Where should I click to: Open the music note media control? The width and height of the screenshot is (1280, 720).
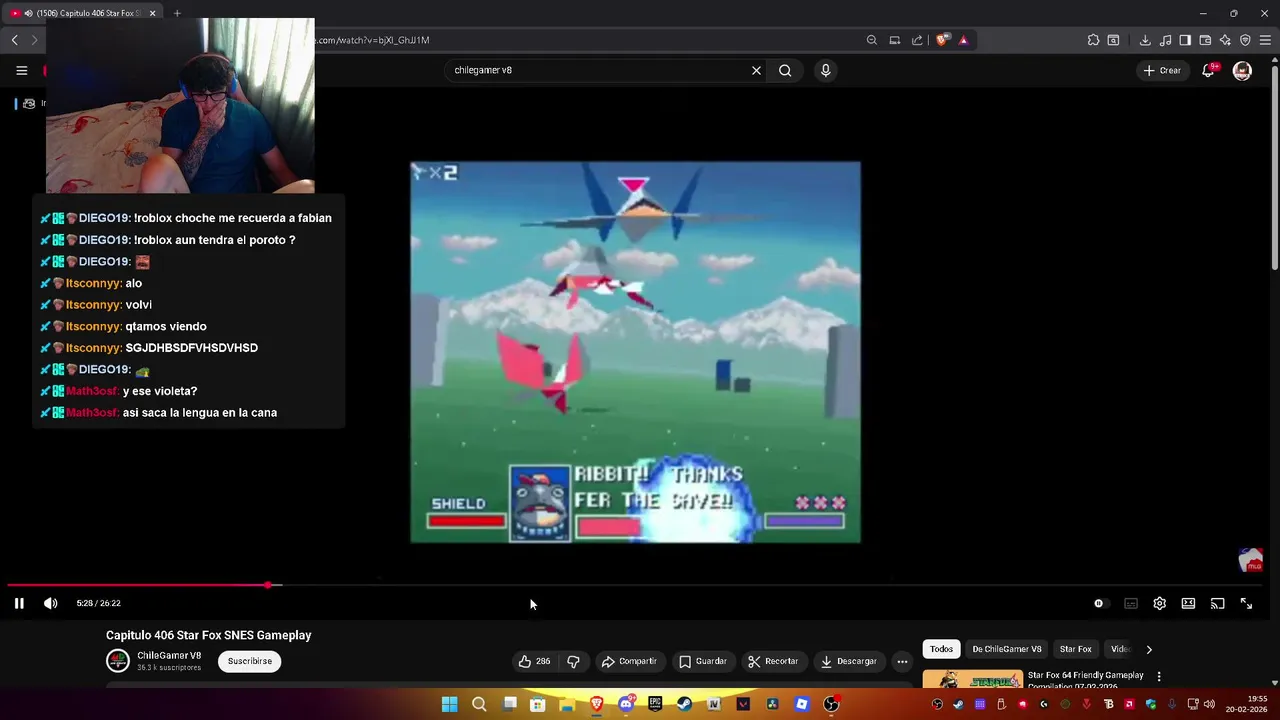(x=1165, y=40)
